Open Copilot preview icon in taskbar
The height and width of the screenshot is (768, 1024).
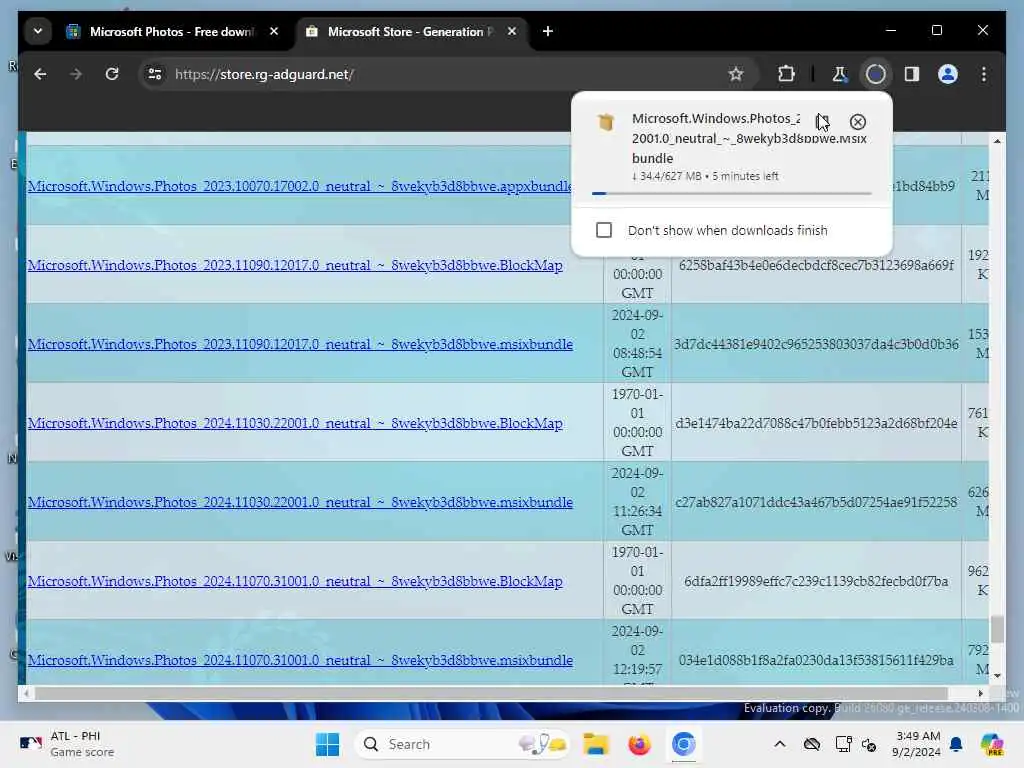pos(992,744)
